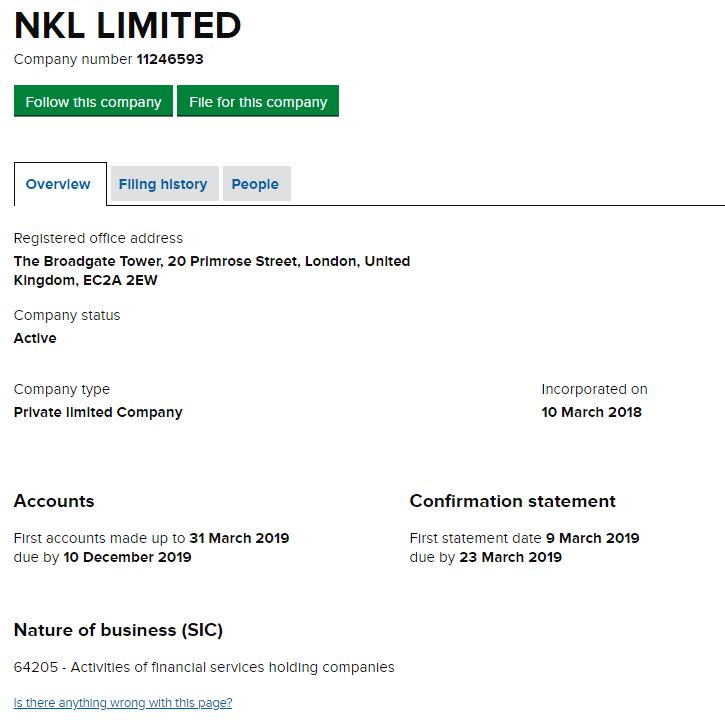Screen dimensions: 725x722
Task: Click the company number 11246593
Action: 170,59
